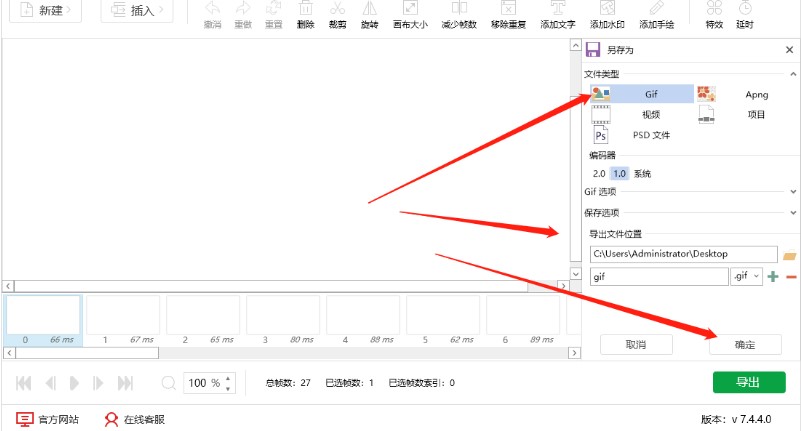The width and height of the screenshot is (801, 431).
Task: Open the .gif extension dropdown
Action: tap(746, 276)
